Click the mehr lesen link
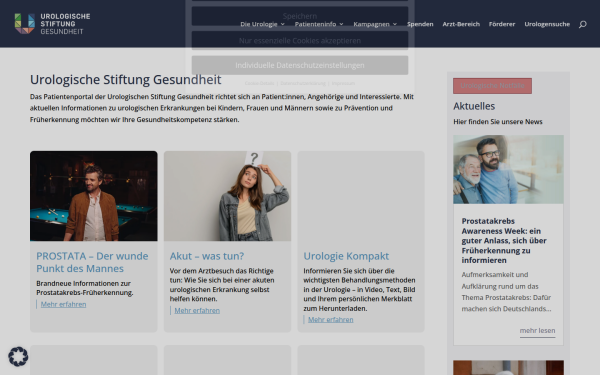 [537, 331]
